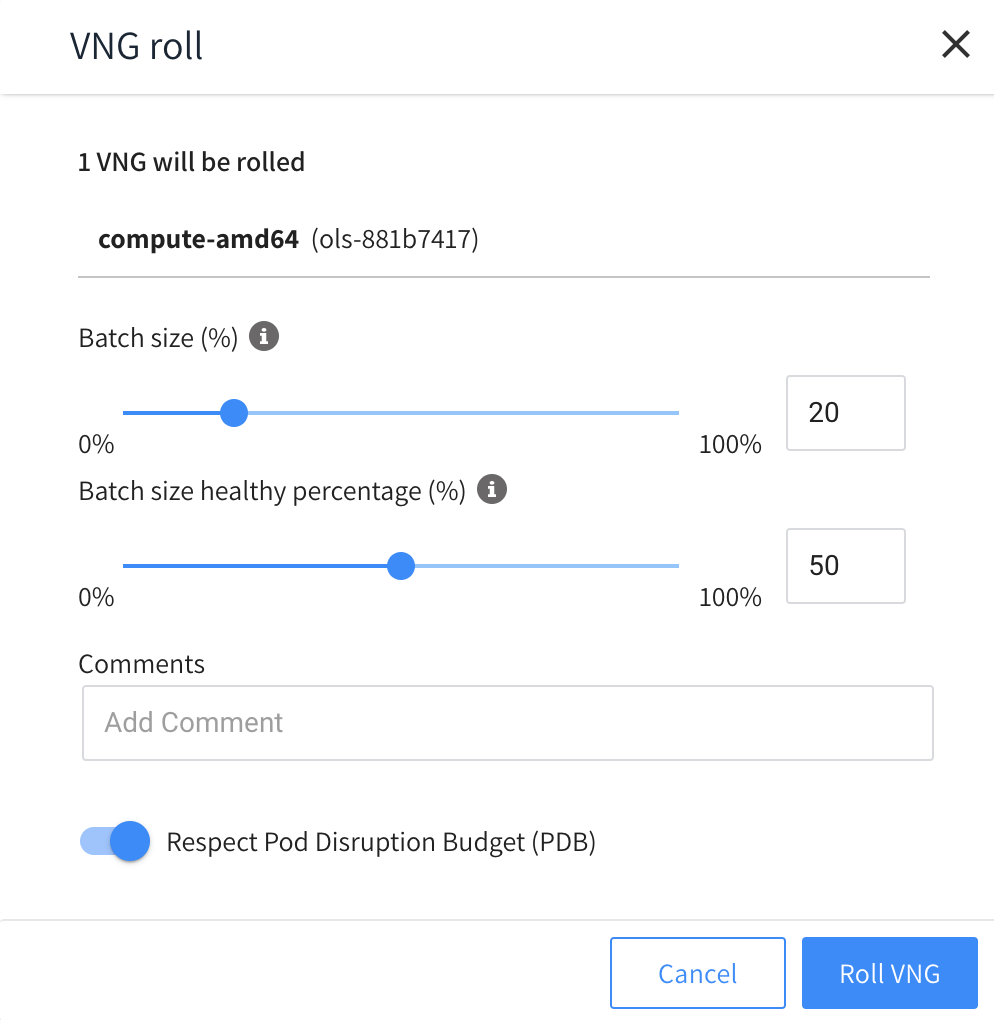
Task: Focus the healthy percentage field showing 50
Action: click(x=845, y=566)
